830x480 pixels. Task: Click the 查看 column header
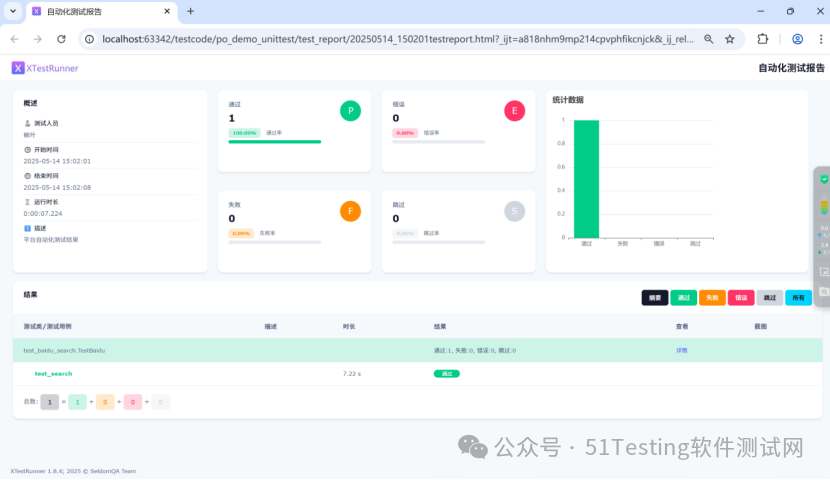(682, 327)
